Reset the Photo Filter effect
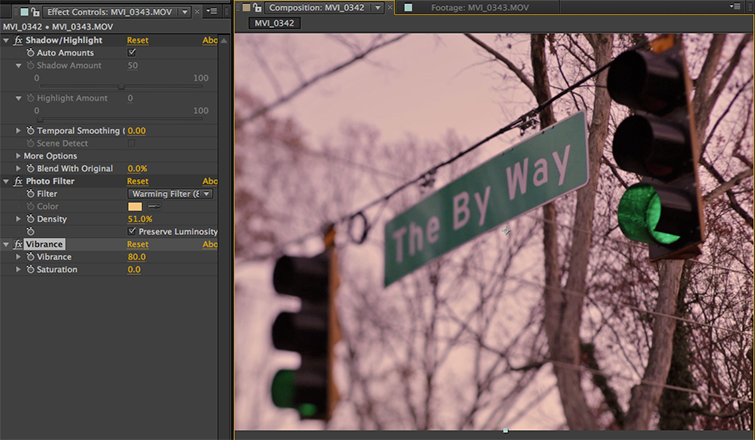The height and width of the screenshot is (440, 755). click(x=137, y=181)
